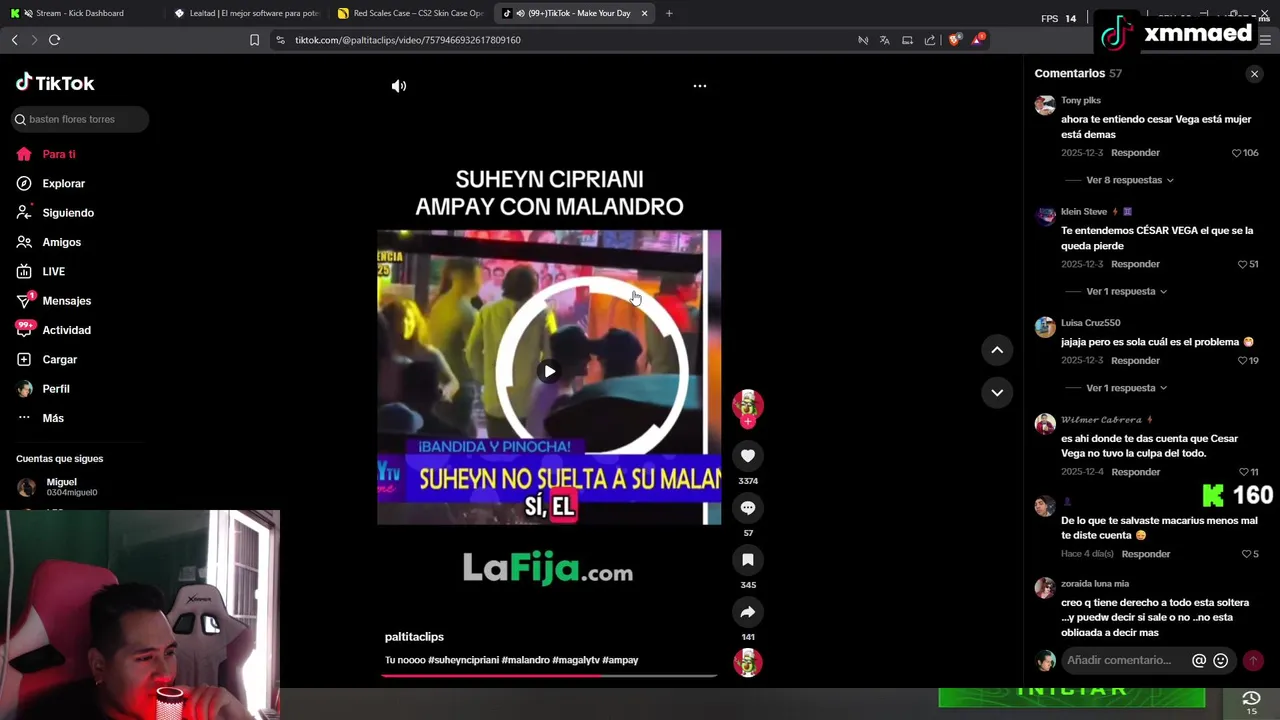This screenshot has width=1280, height=720.
Task: Open a new browser tab
Action: (x=669, y=13)
